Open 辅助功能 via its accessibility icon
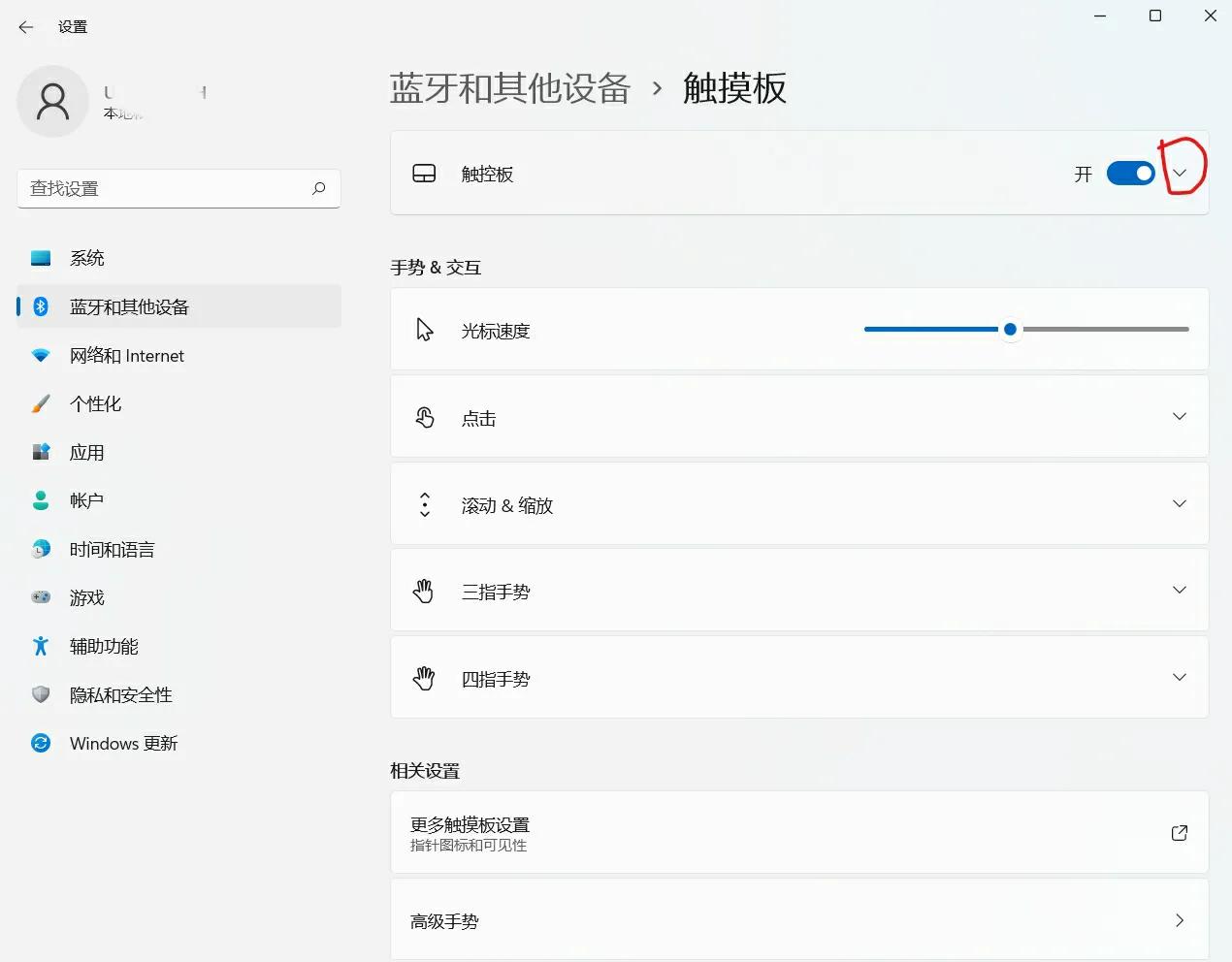 click(41, 646)
